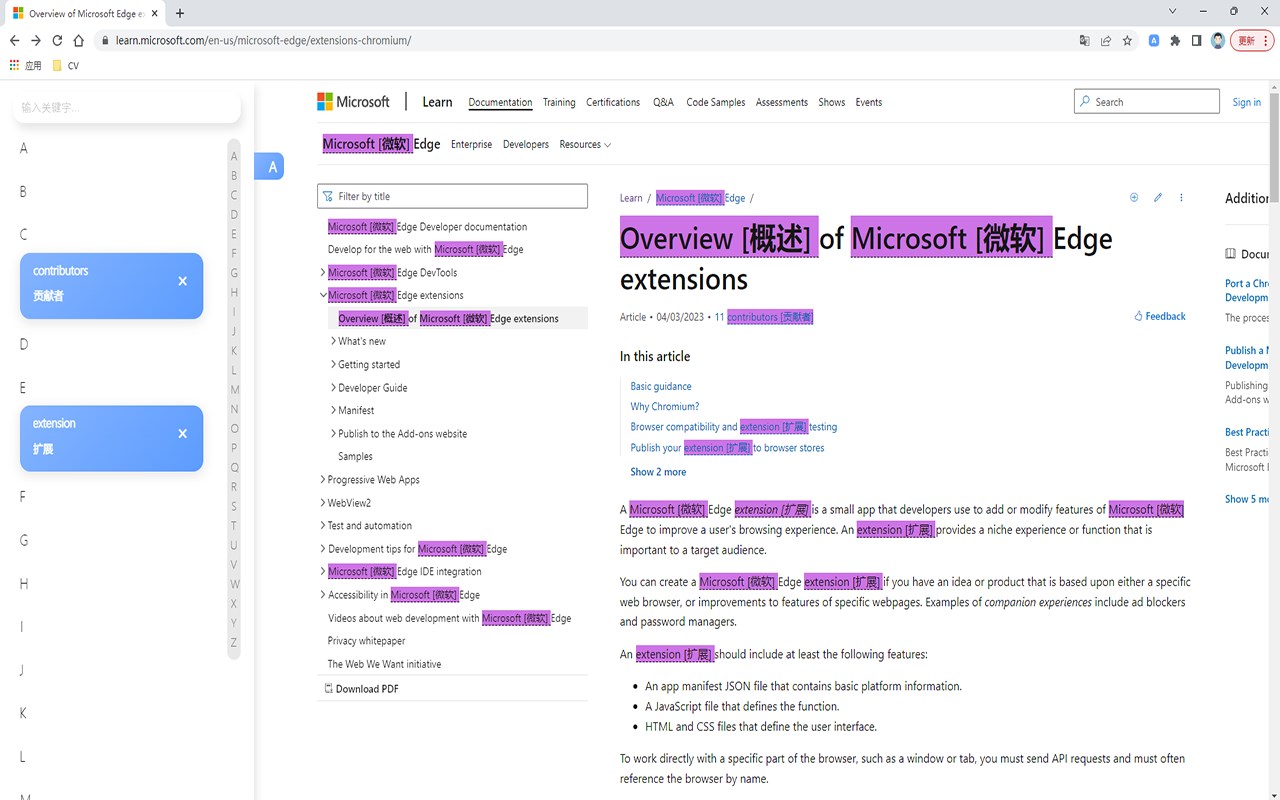Open the Developers navigation link

526,145
